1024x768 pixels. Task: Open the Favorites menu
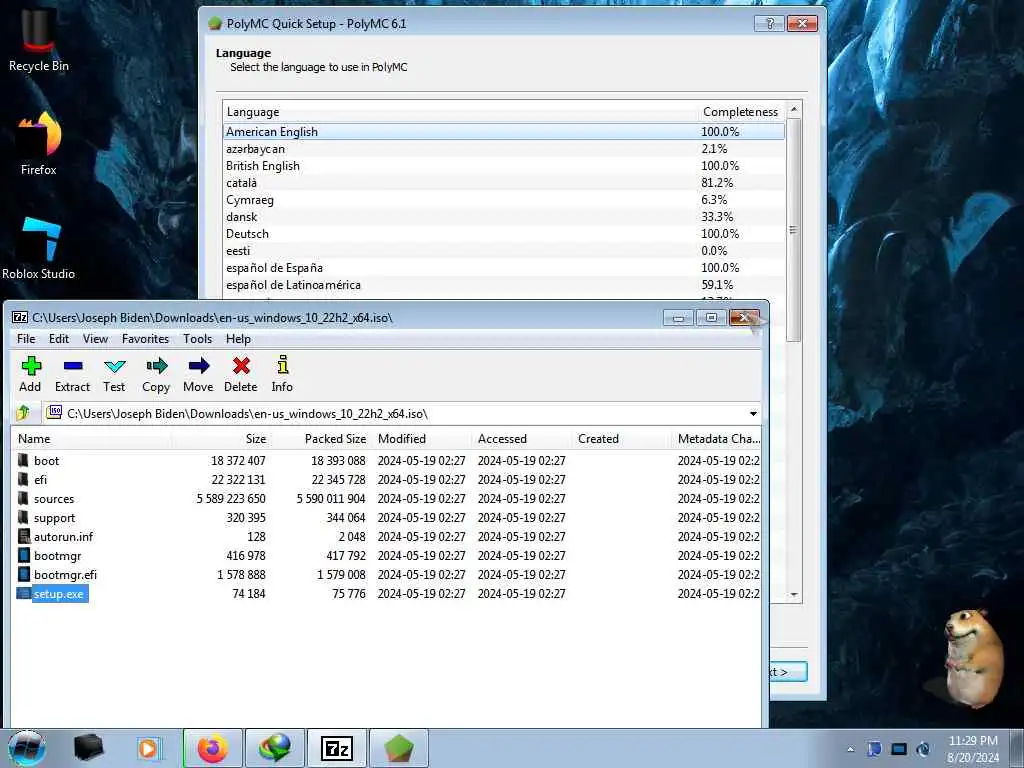pos(146,339)
